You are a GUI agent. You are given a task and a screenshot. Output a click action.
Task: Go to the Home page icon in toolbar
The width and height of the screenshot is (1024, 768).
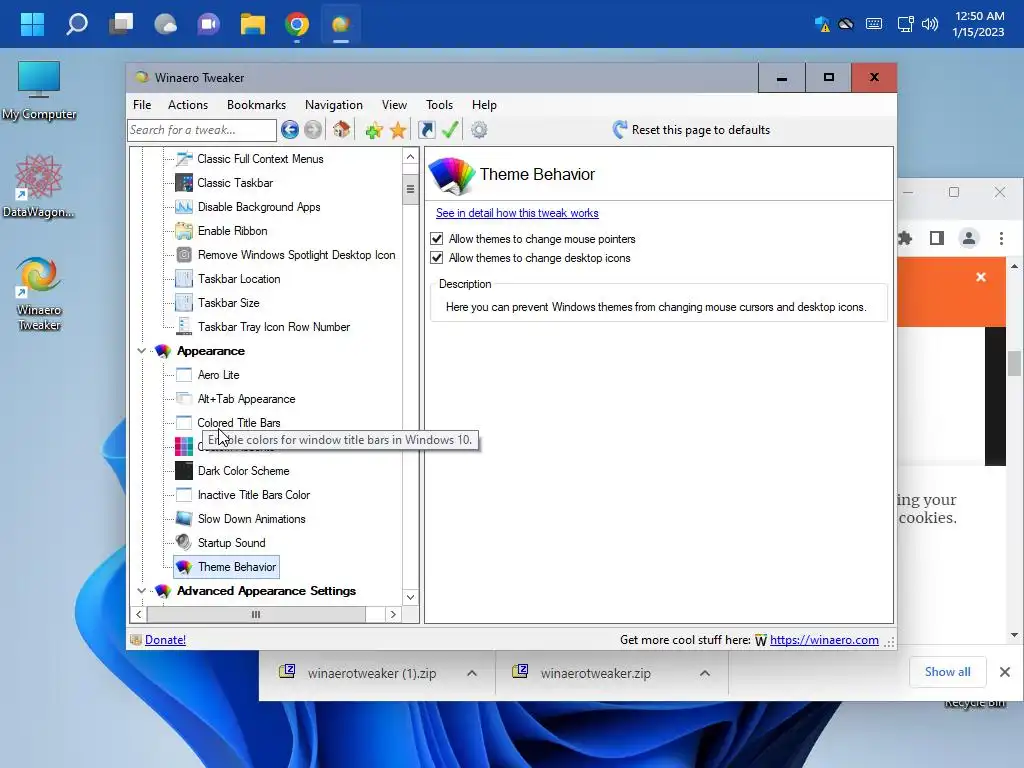[x=342, y=129]
